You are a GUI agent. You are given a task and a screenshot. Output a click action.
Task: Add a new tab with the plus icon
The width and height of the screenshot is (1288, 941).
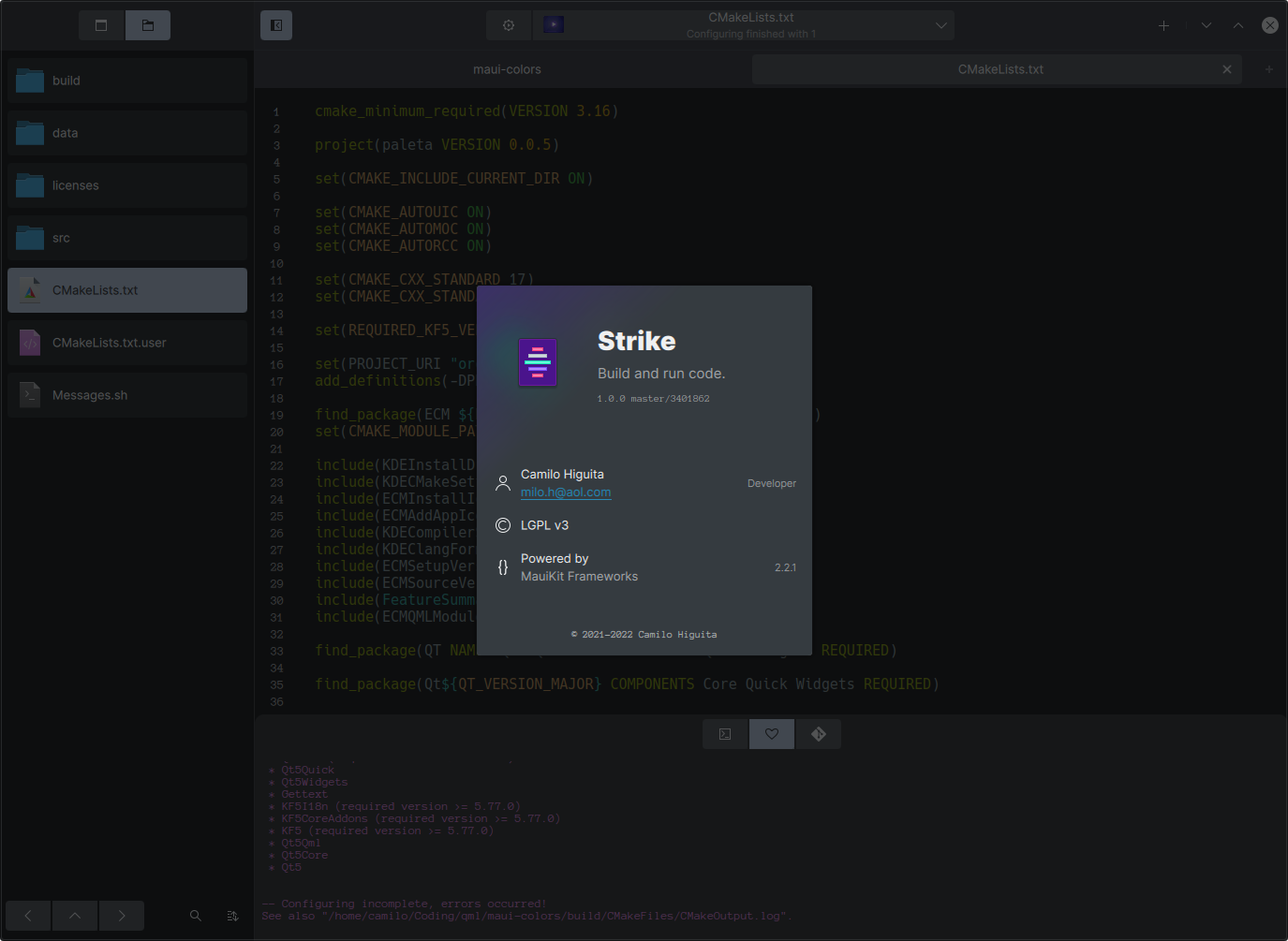[x=1163, y=25]
